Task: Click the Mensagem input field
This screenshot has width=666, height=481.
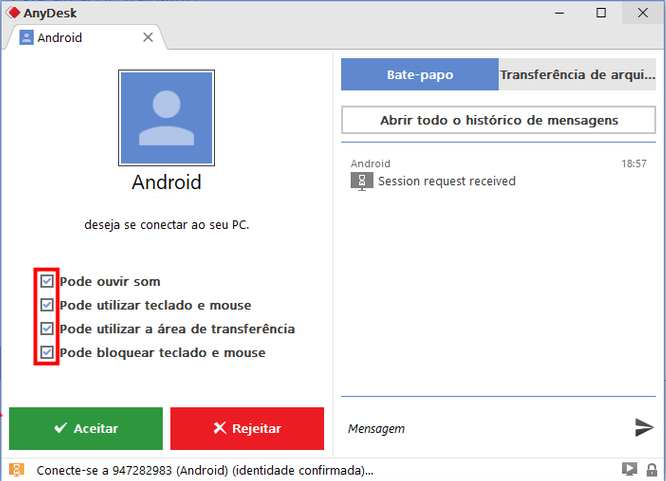Action: 484,428
